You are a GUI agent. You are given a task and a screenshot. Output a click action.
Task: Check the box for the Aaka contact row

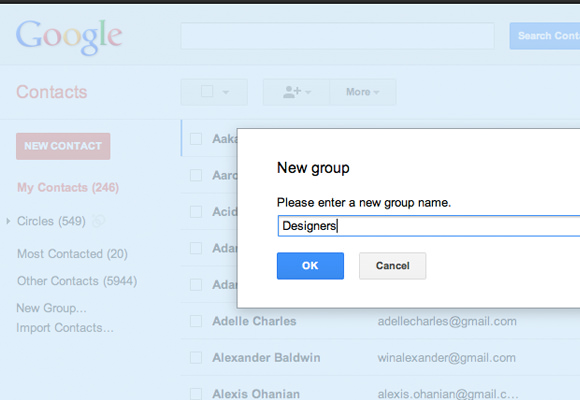(x=196, y=139)
